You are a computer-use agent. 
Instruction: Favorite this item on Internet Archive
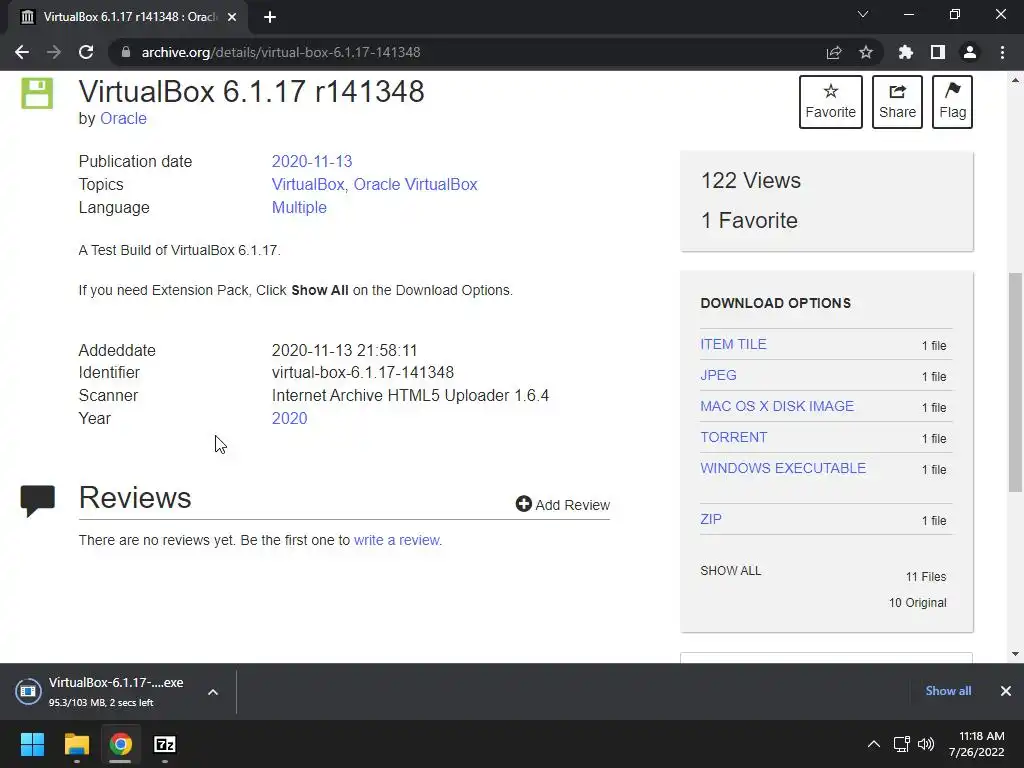[x=831, y=102]
